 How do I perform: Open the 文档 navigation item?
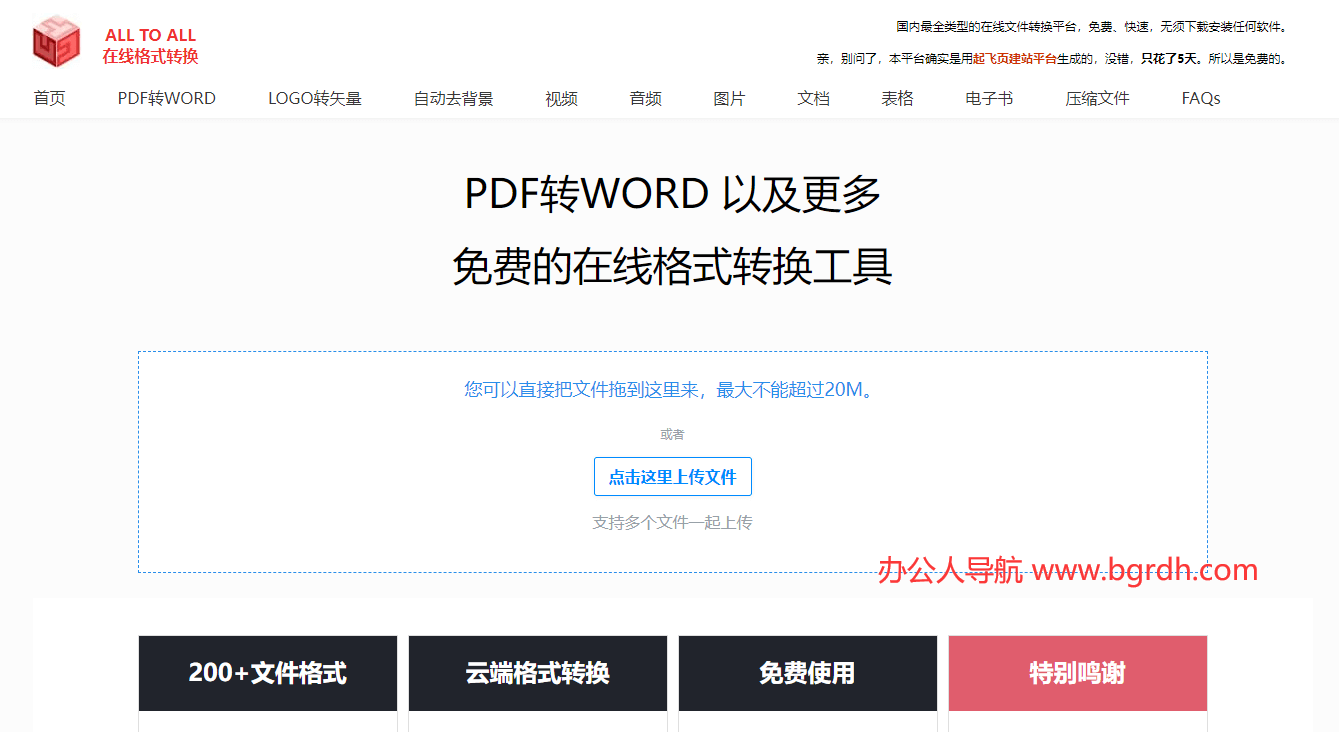(x=813, y=98)
